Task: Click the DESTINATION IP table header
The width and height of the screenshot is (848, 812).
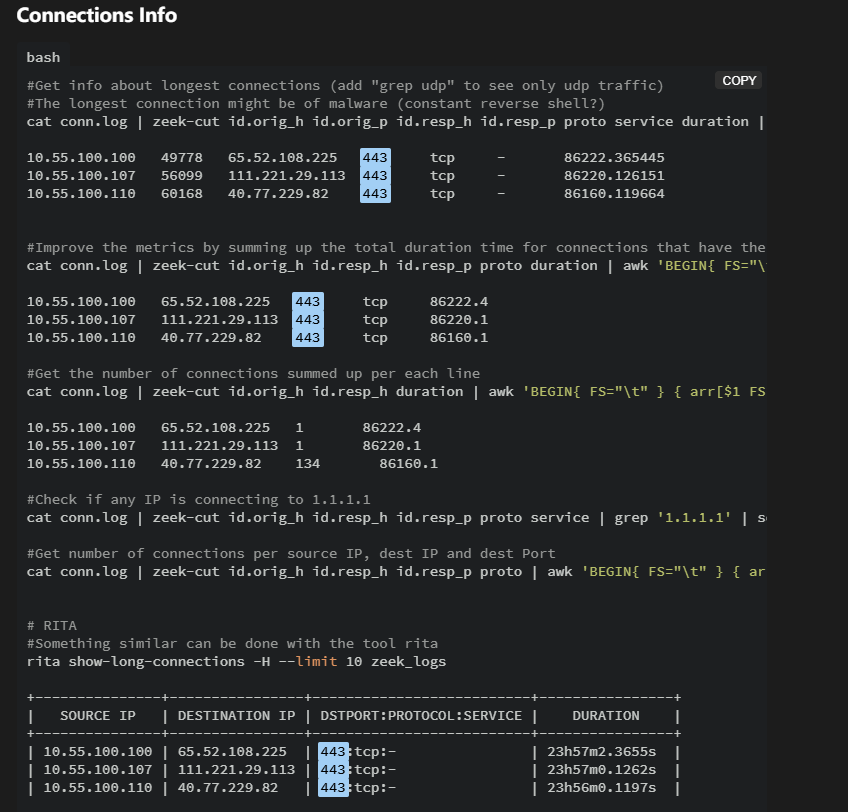Action: coord(236,716)
